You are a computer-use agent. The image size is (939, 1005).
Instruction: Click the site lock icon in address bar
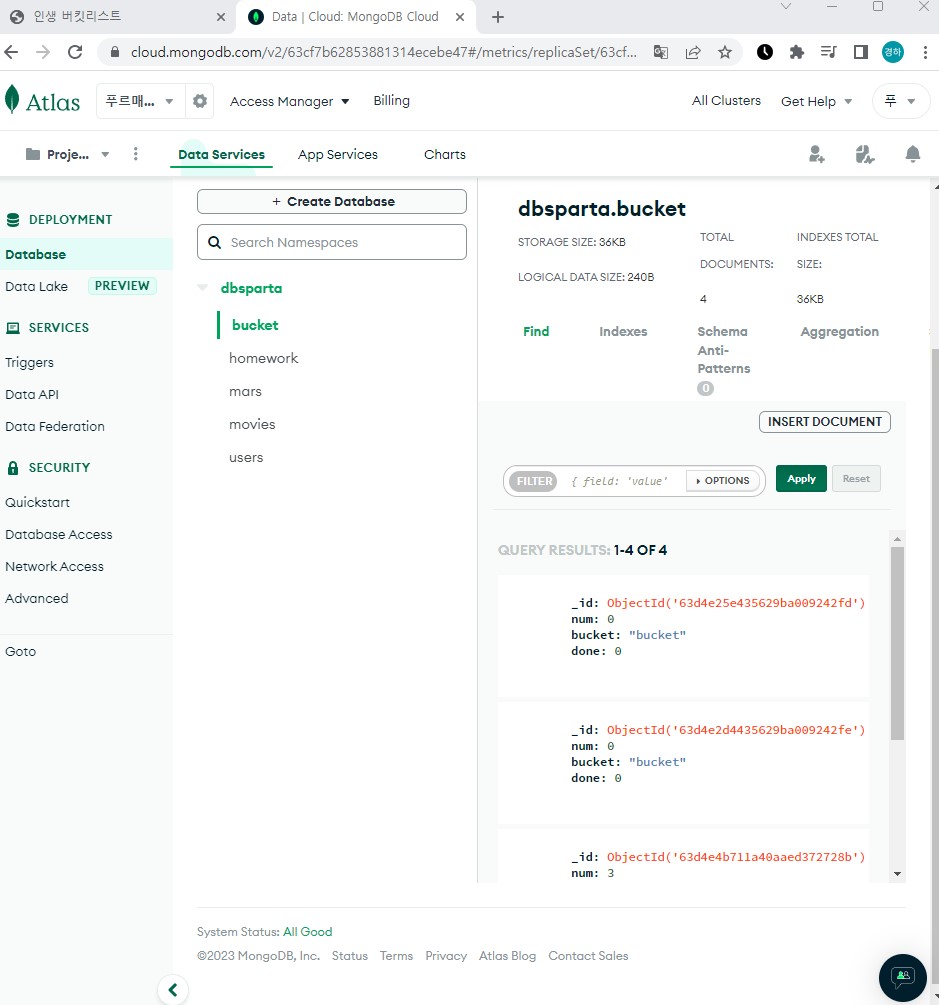pyautogui.click(x=115, y=52)
